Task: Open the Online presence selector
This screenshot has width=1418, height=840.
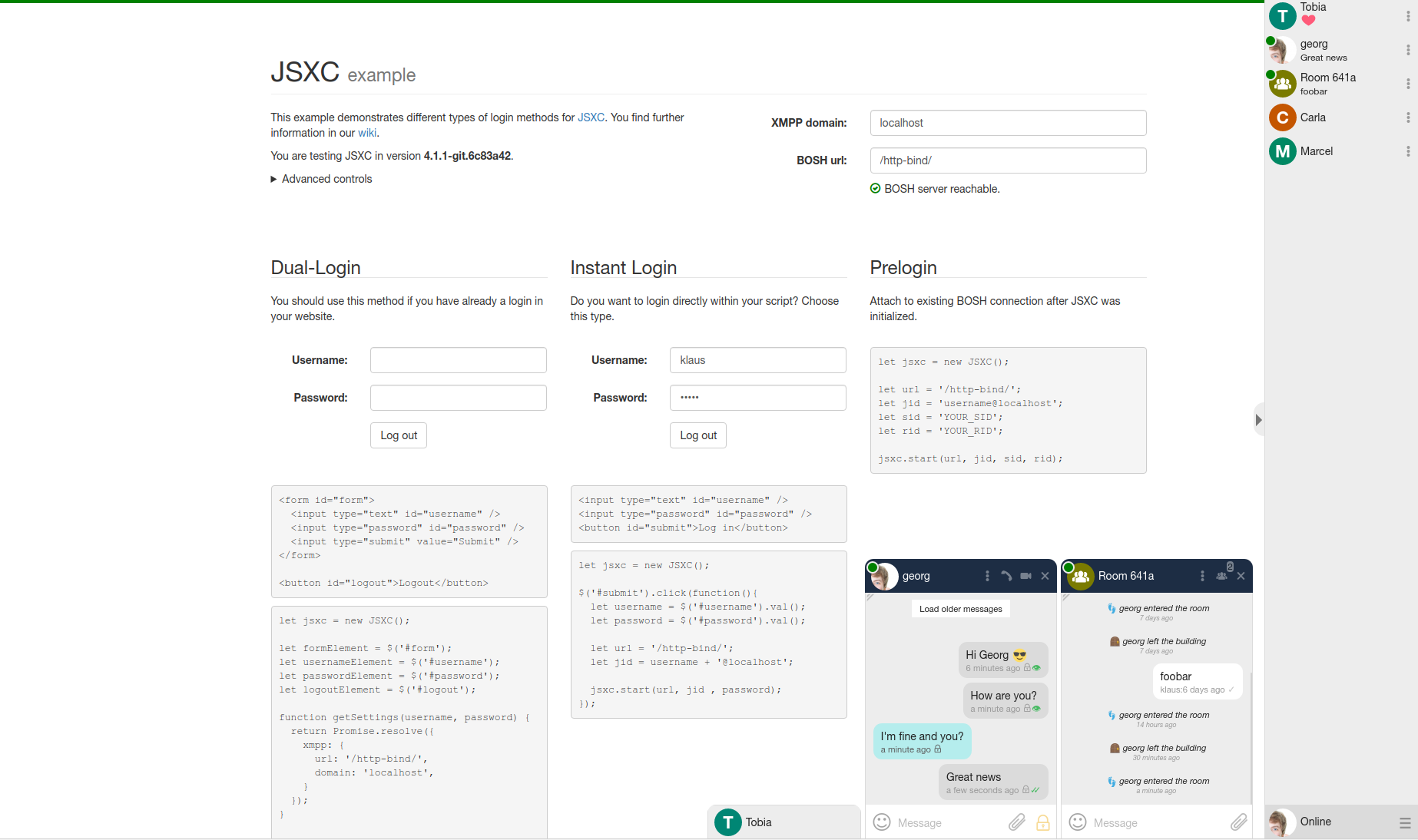Action: (x=1316, y=822)
